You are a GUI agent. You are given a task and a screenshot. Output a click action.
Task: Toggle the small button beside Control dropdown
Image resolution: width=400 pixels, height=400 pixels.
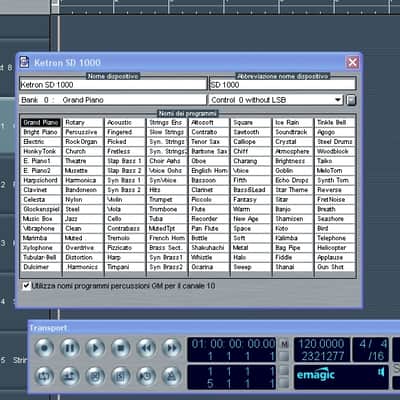351,100
